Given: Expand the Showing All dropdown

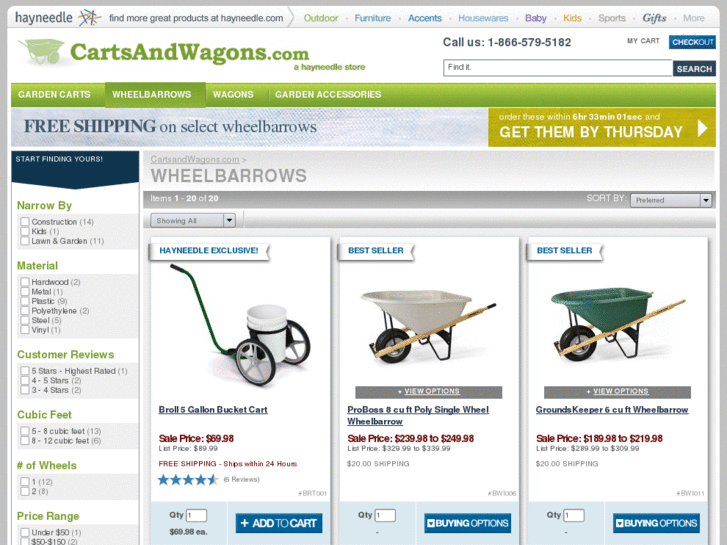Looking at the screenshot, I should (x=193, y=220).
